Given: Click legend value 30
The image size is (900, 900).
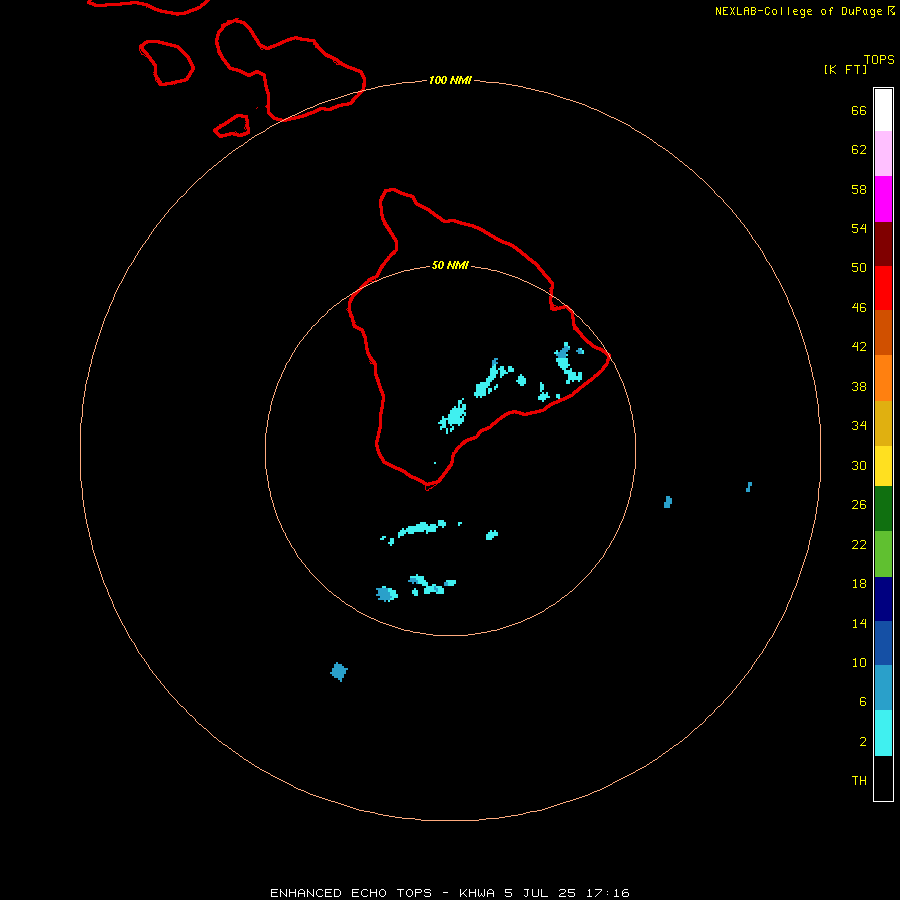Looking at the screenshot, I should [x=859, y=465].
